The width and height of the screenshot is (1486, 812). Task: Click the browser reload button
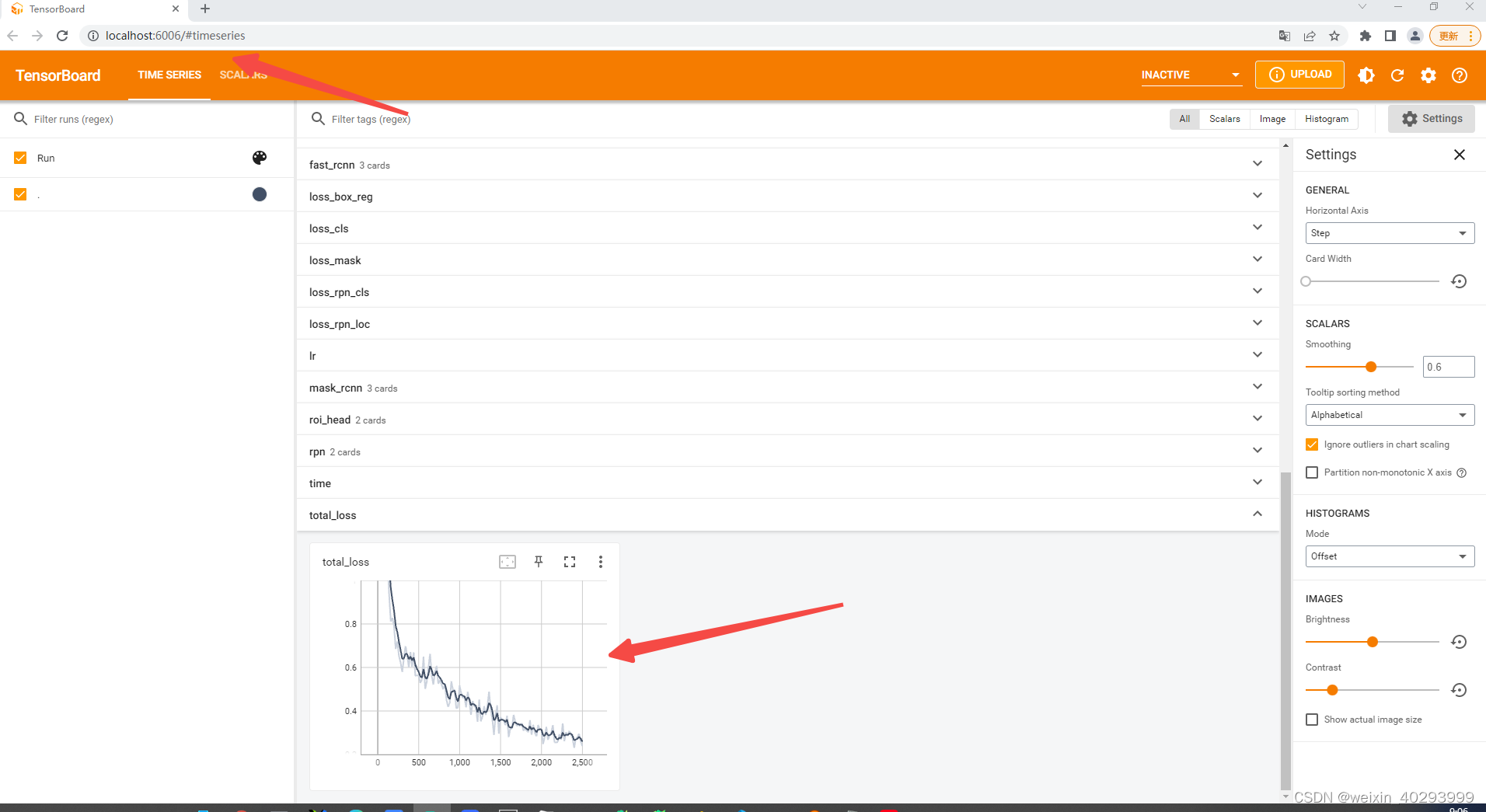point(62,36)
